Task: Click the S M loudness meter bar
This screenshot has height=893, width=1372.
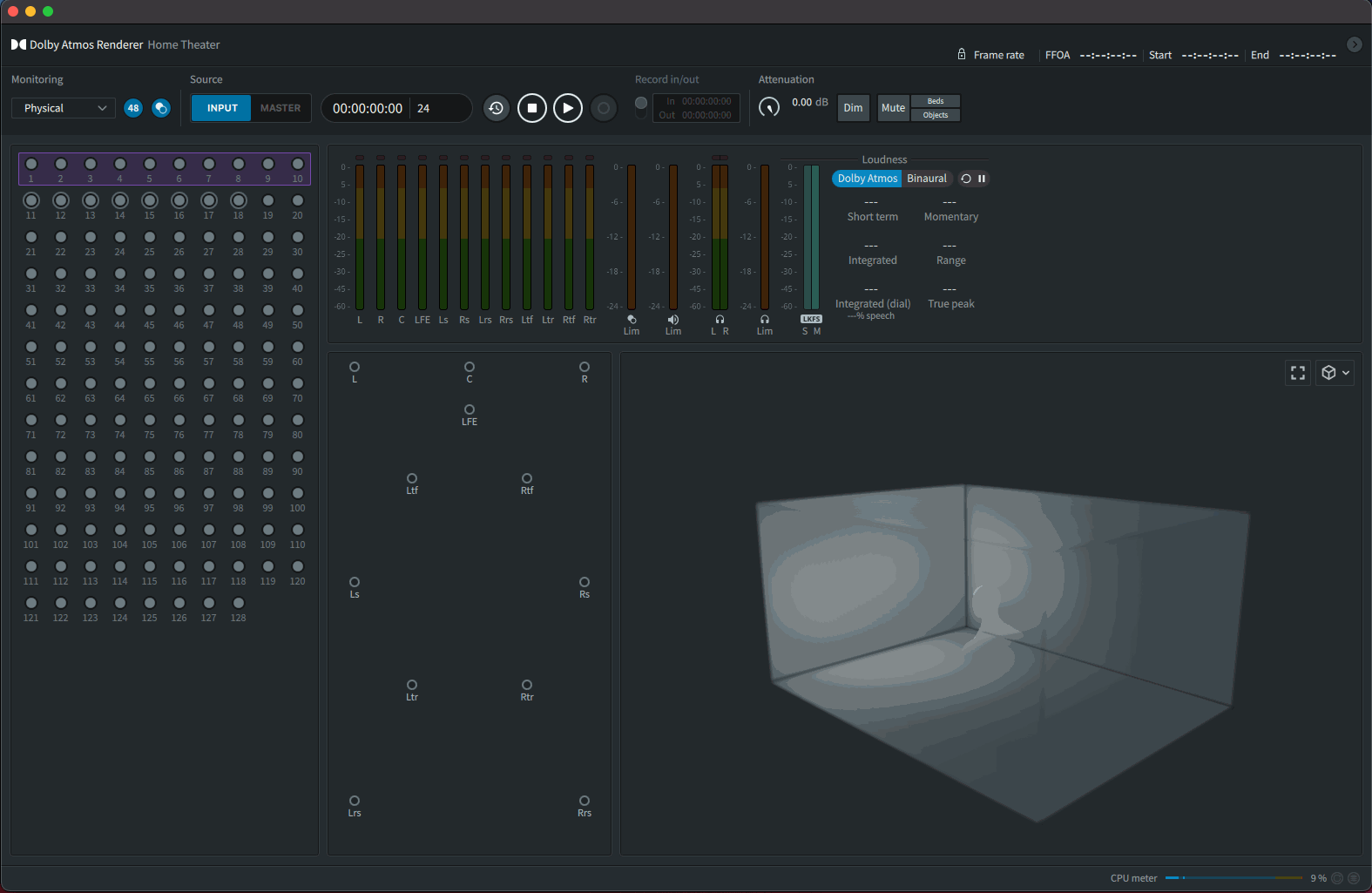Action: pyautogui.click(x=811, y=237)
